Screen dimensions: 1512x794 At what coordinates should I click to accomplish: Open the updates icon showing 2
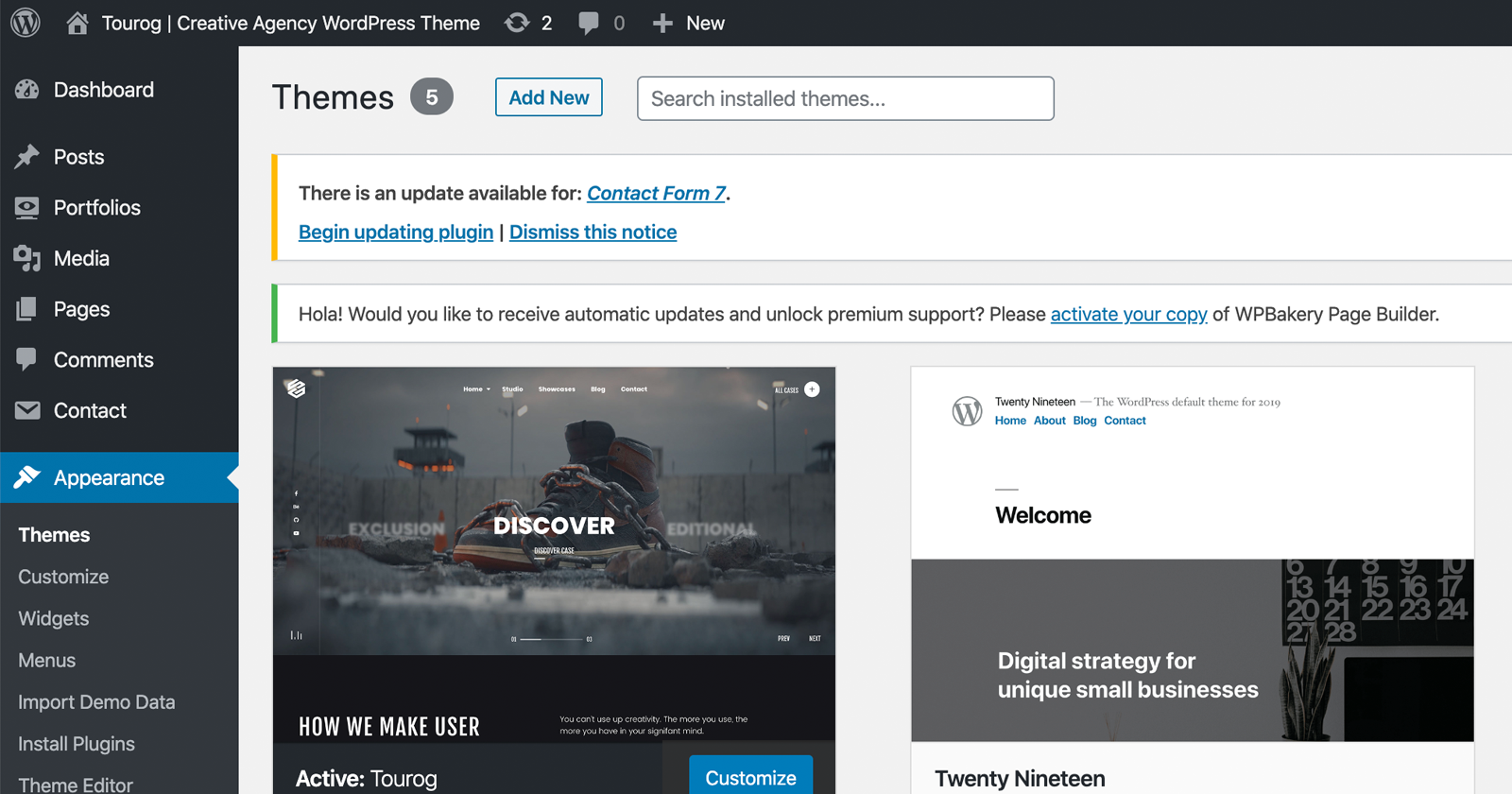tap(517, 23)
